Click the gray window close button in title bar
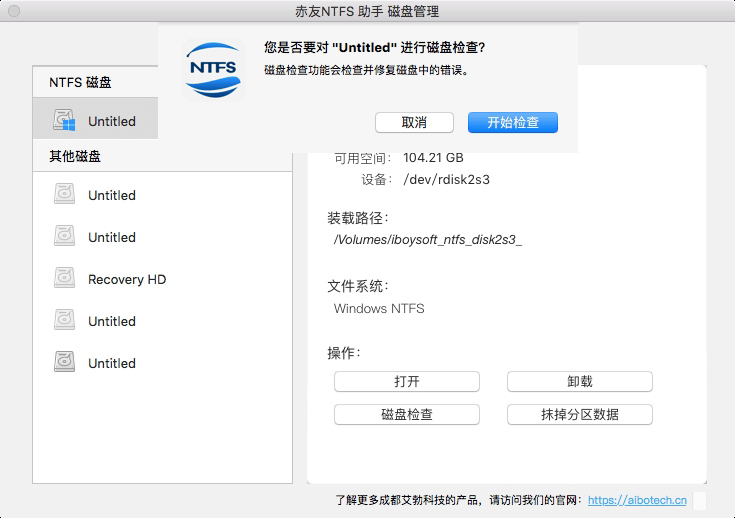Viewport: 735px width, 518px height. click(x=14, y=11)
